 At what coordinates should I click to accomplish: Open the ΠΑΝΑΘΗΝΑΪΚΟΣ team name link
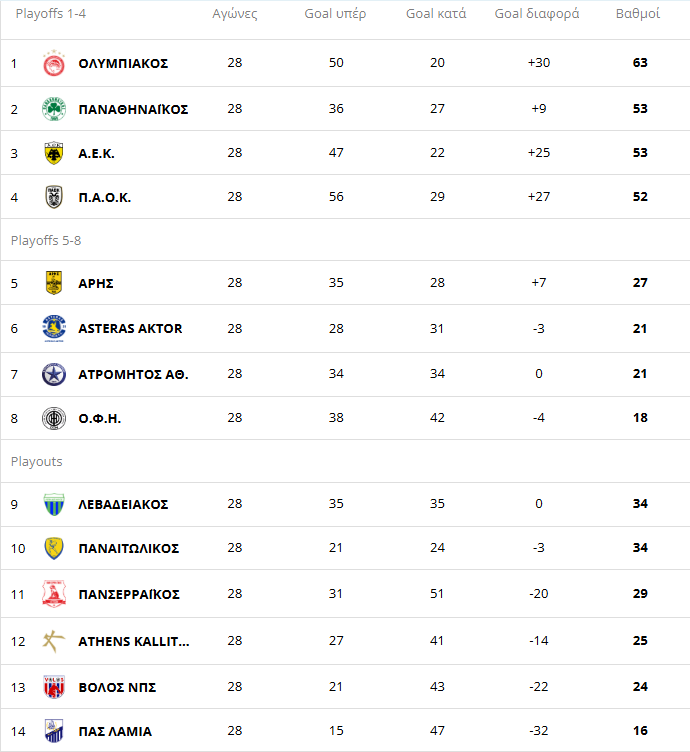(x=133, y=109)
